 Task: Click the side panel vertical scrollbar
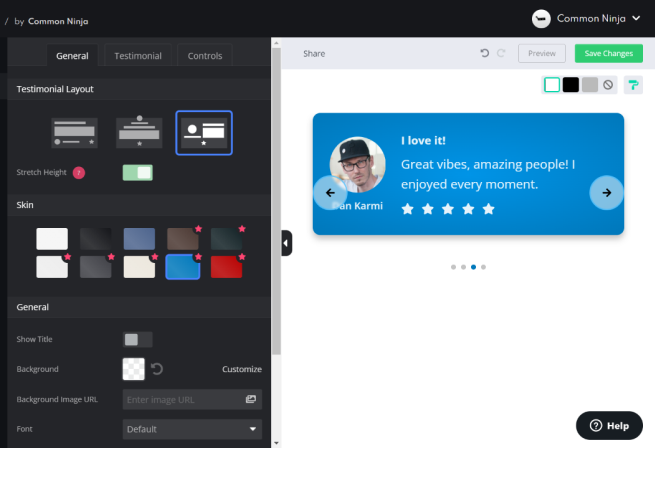(276, 201)
